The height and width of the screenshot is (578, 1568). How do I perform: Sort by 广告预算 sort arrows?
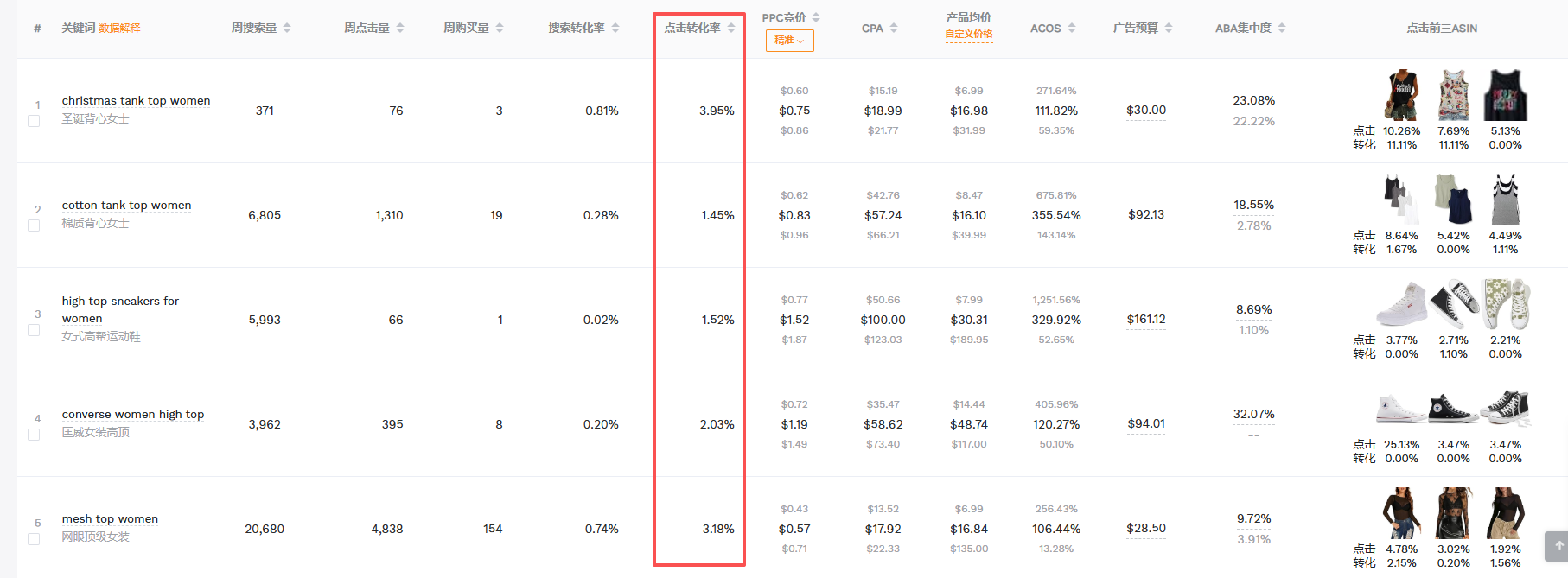pyautogui.click(x=1169, y=29)
